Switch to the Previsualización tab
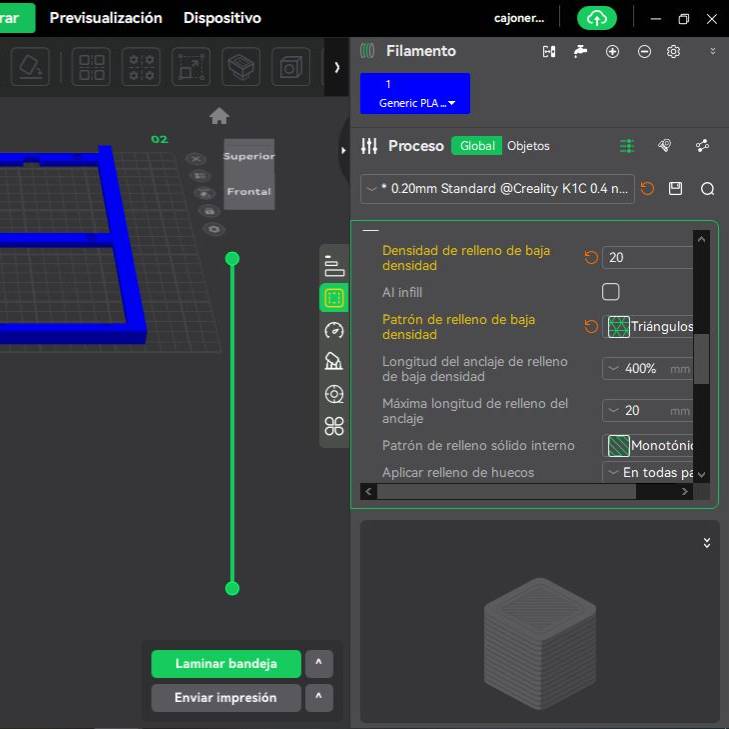The width and height of the screenshot is (729, 729). [106, 18]
